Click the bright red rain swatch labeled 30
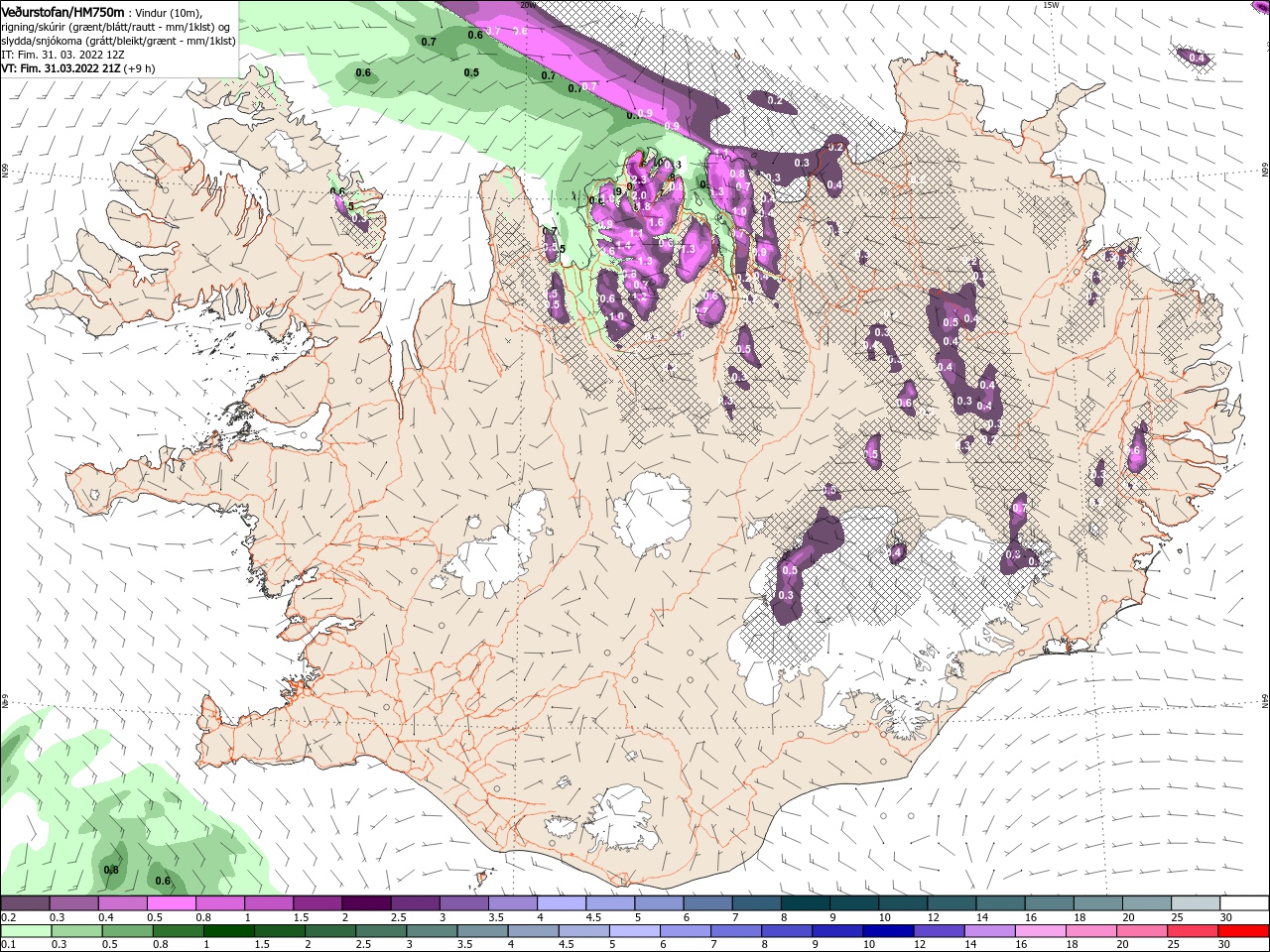 coord(1244,931)
